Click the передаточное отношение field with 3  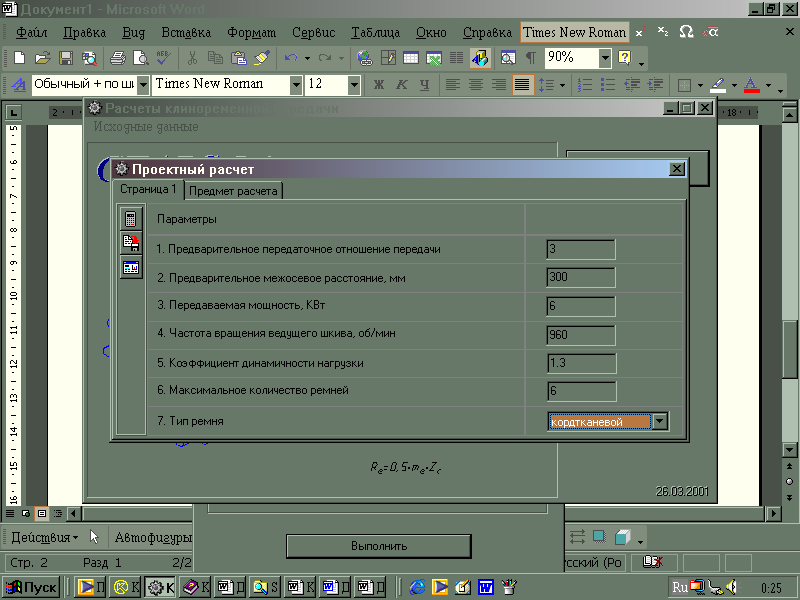coord(581,249)
